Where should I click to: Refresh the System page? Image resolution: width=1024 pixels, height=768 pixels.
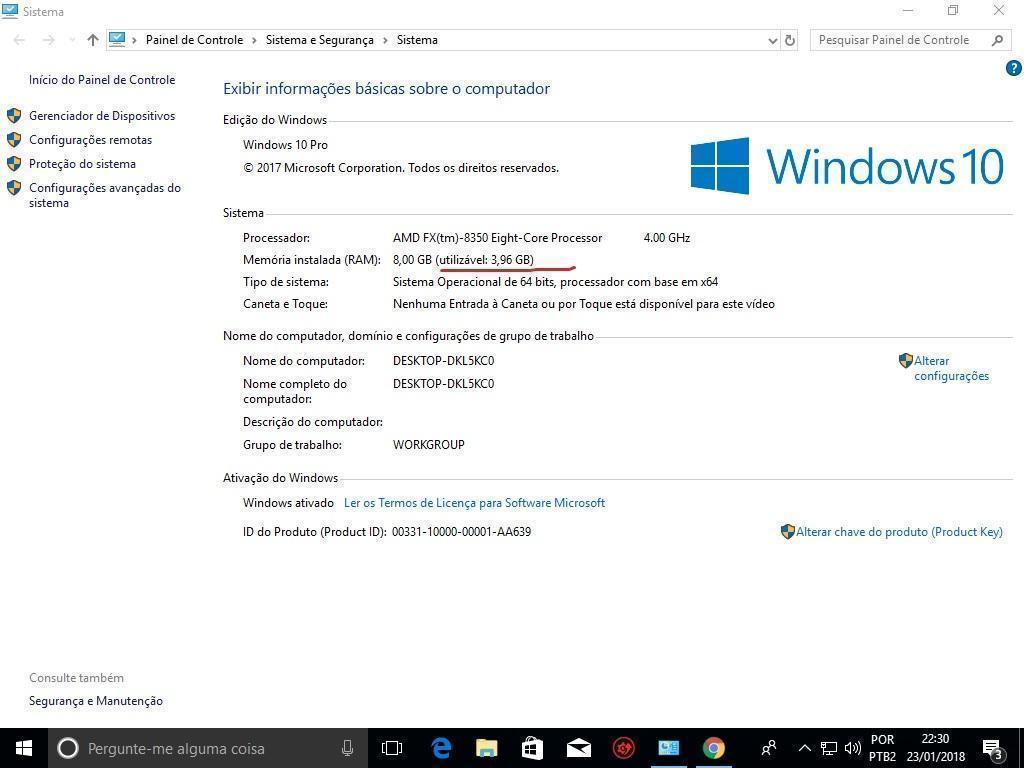click(x=790, y=40)
